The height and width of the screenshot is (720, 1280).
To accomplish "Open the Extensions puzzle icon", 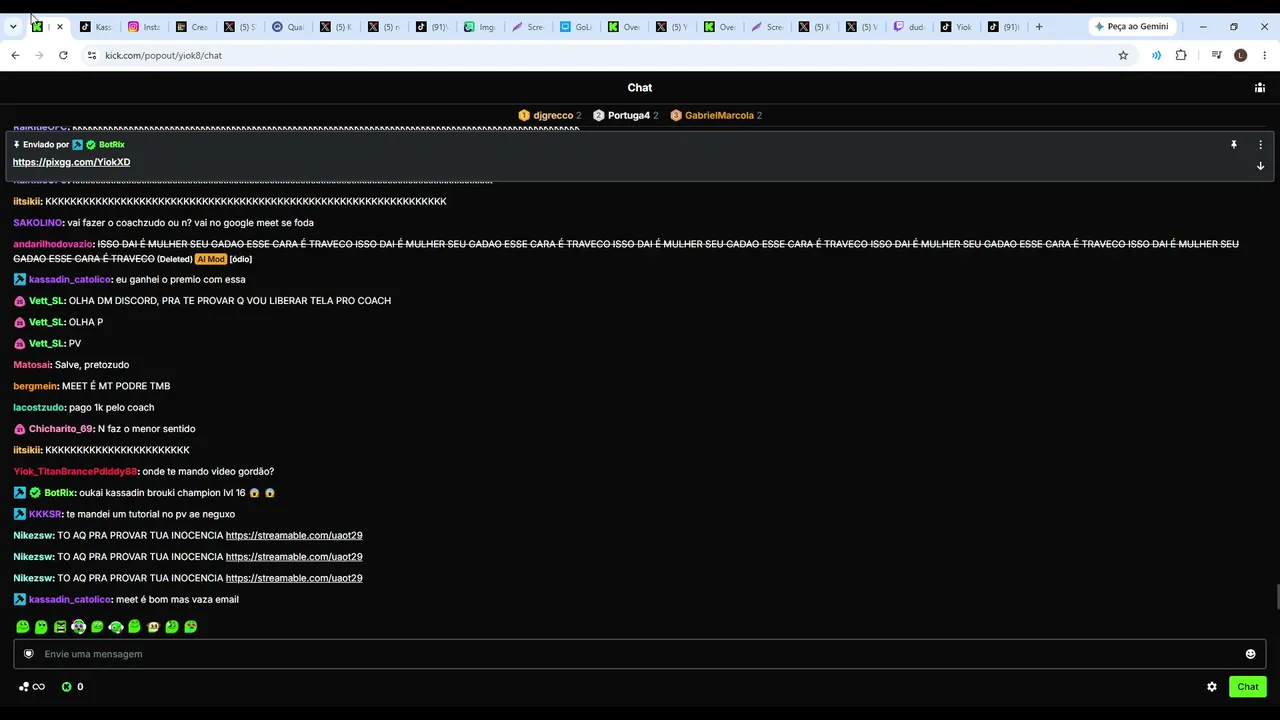I will coord(1181,55).
